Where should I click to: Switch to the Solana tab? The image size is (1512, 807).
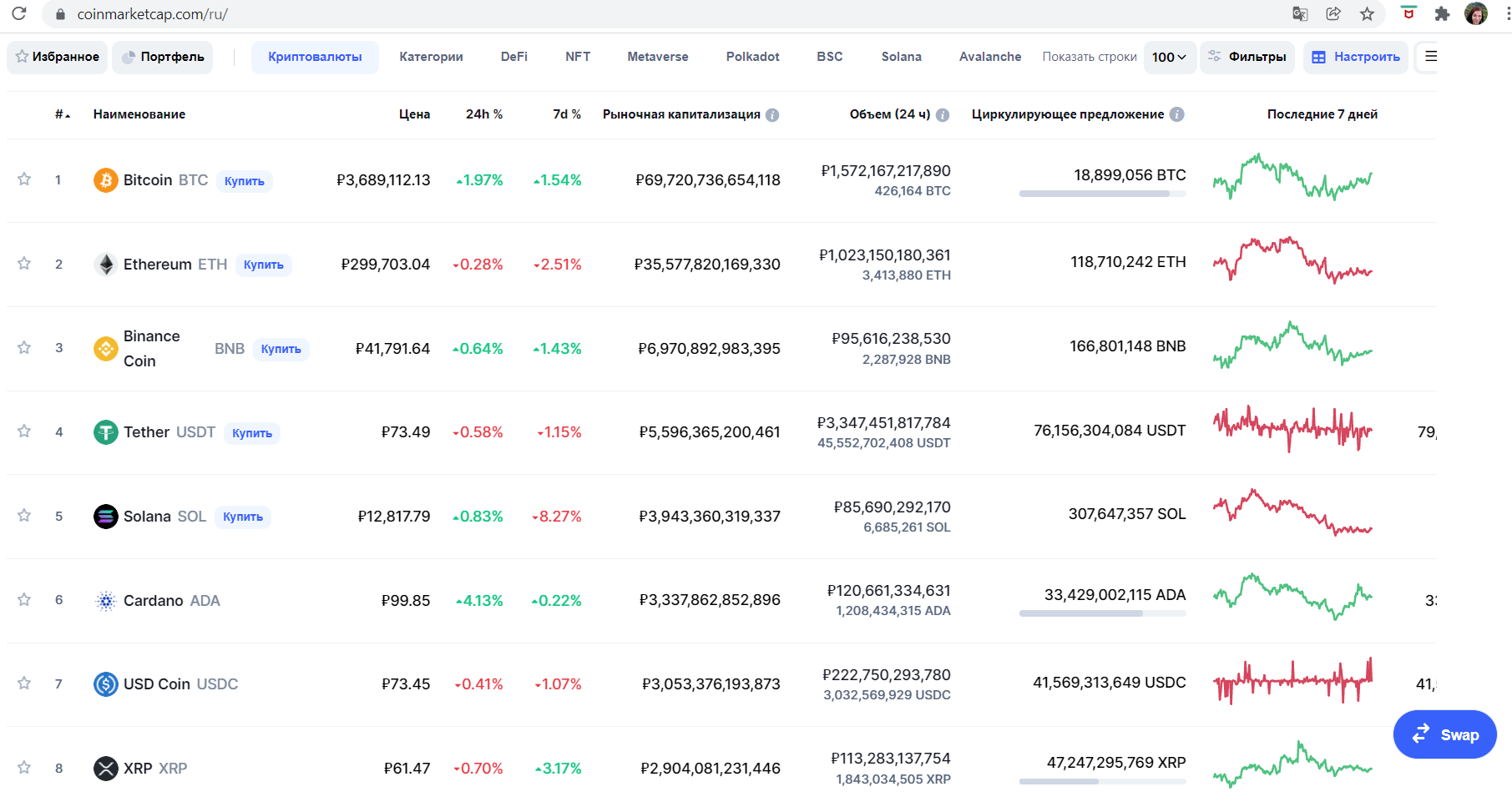902,57
